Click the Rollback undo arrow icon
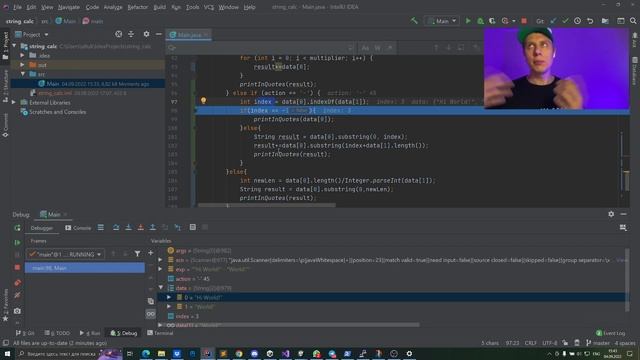 [590, 21]
